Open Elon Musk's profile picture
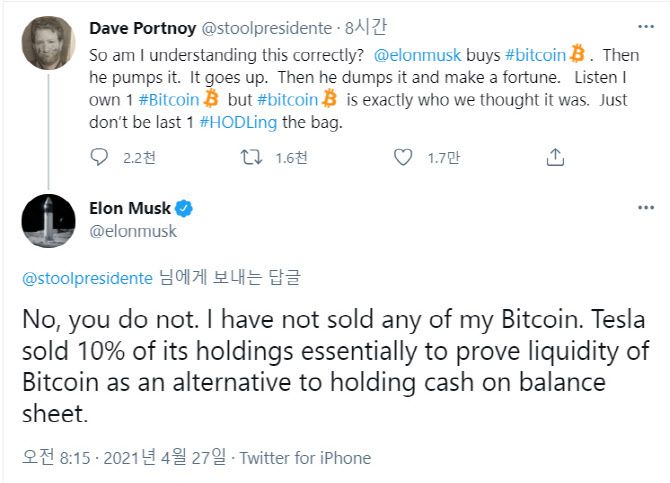670x483 pixels. 47,221
